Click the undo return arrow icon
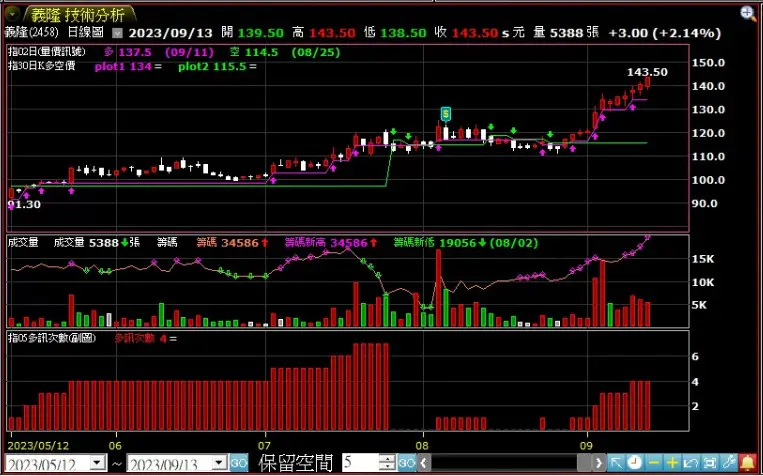The image size is (763, 476). (691, 462)
